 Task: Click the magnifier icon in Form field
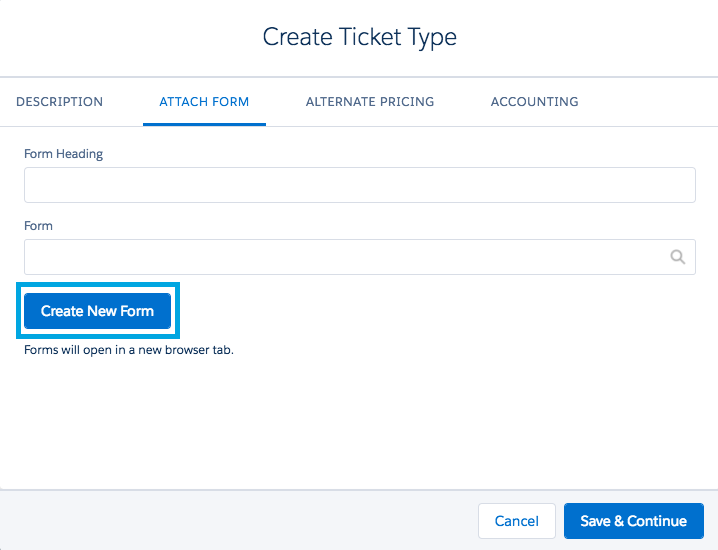tap(677, 257)
